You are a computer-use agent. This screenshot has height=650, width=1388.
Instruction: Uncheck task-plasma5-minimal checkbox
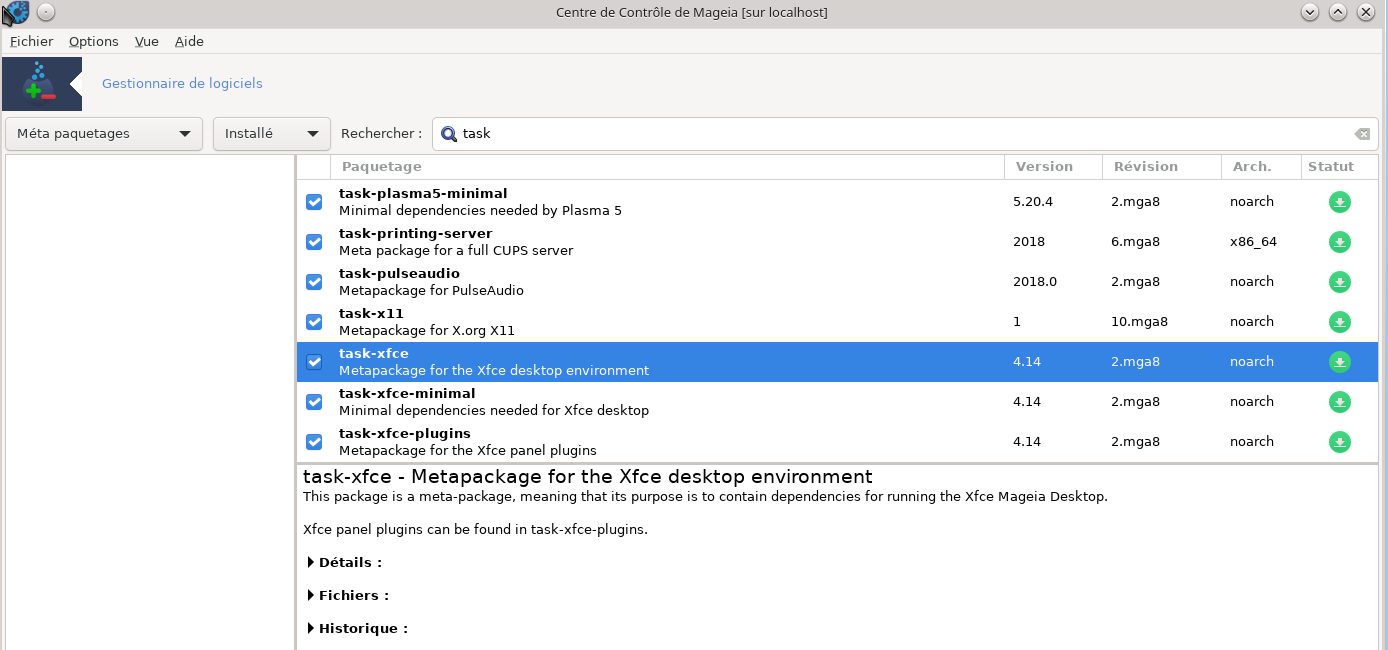pyautogui.click(x=314, y=202)
